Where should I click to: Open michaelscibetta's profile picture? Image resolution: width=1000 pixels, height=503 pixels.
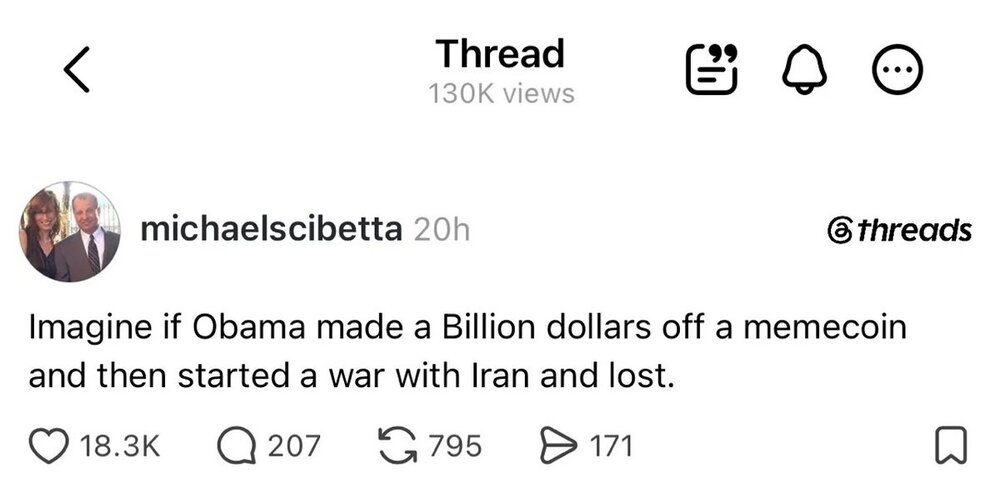click(x=70, y=231)
